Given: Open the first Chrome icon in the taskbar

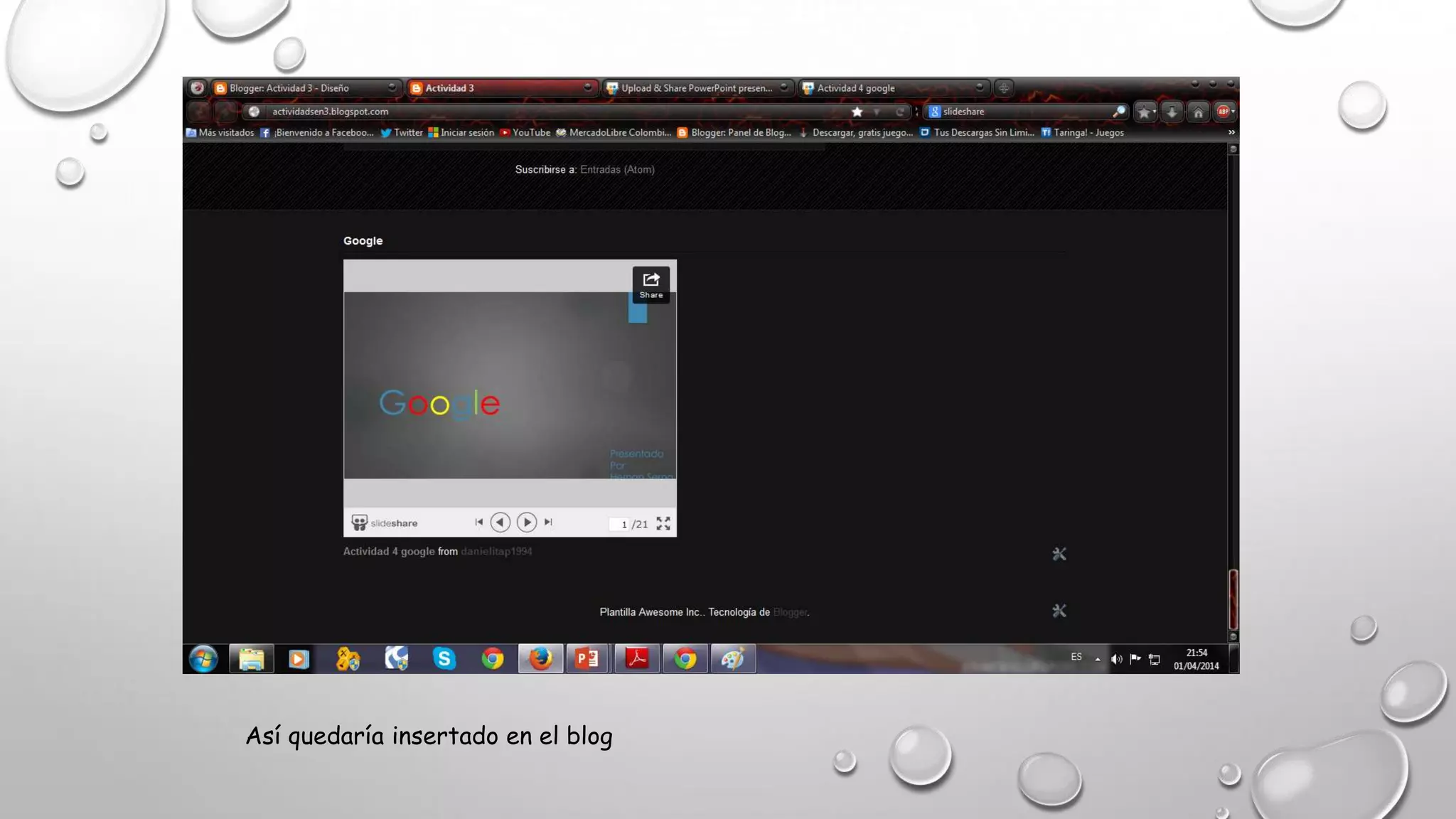Looking at the screenshot, I should (492, 659).
